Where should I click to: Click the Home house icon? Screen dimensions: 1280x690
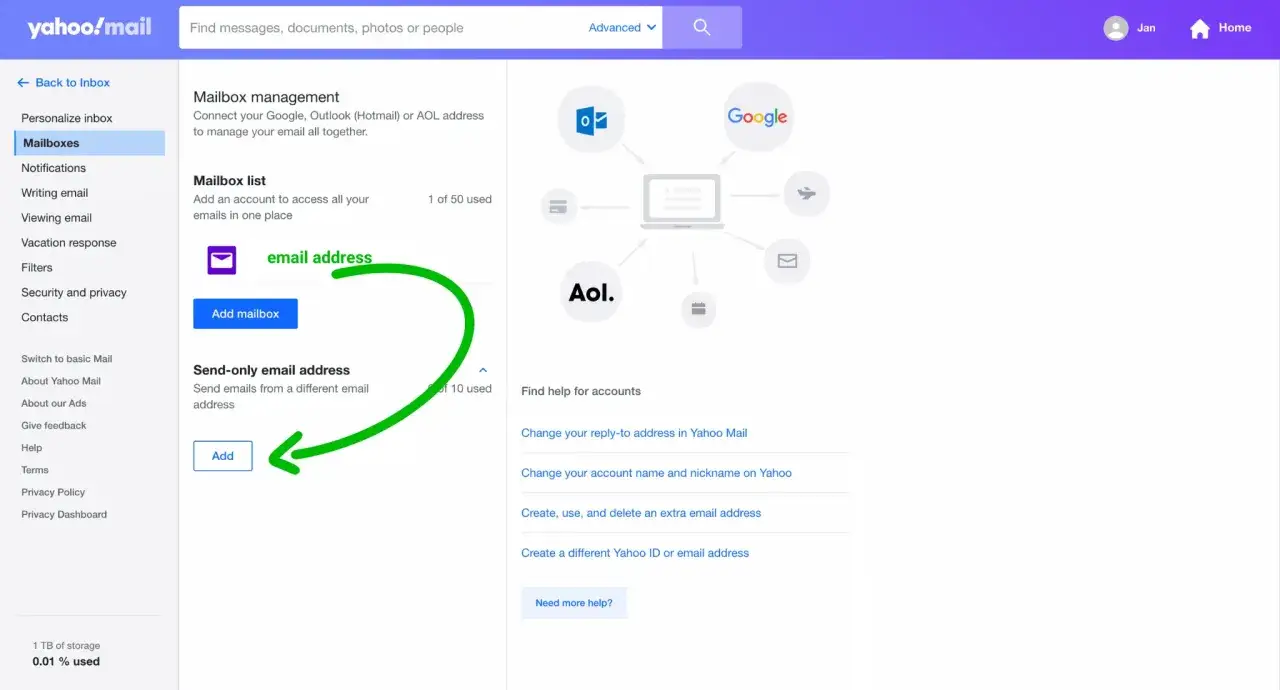pyautogui.click(x=1200, y=29)
